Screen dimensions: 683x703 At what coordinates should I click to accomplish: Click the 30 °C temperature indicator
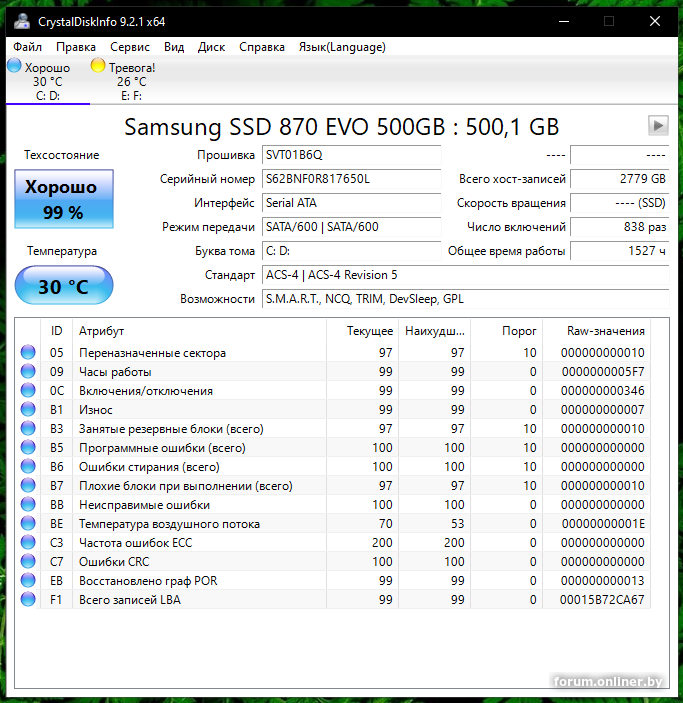point(64,285)
